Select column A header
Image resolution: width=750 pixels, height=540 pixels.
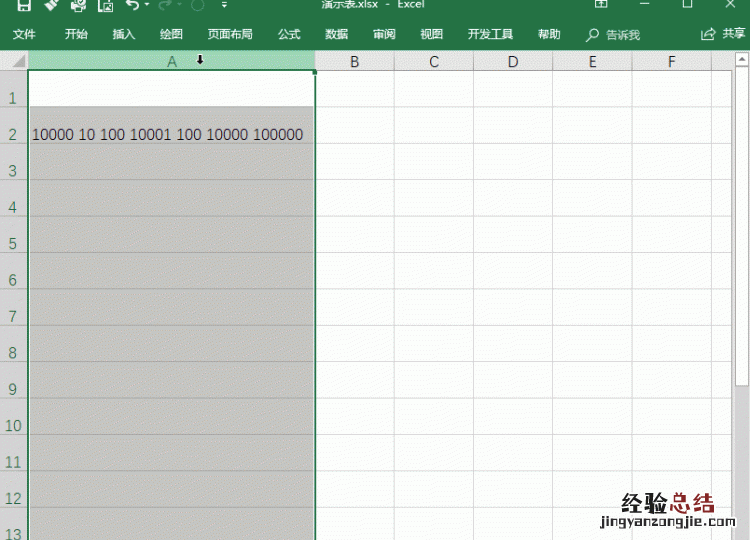click(x=172, y=61)
